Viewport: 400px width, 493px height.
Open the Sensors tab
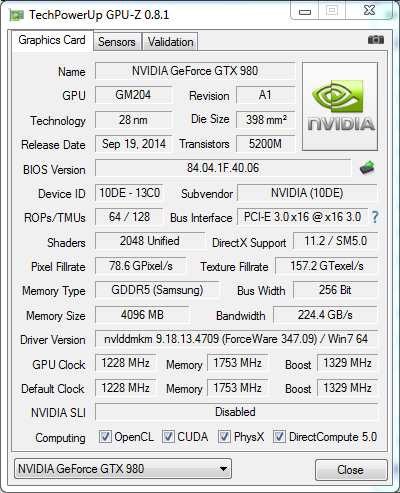pyautogui.click(x=117, y=42)
